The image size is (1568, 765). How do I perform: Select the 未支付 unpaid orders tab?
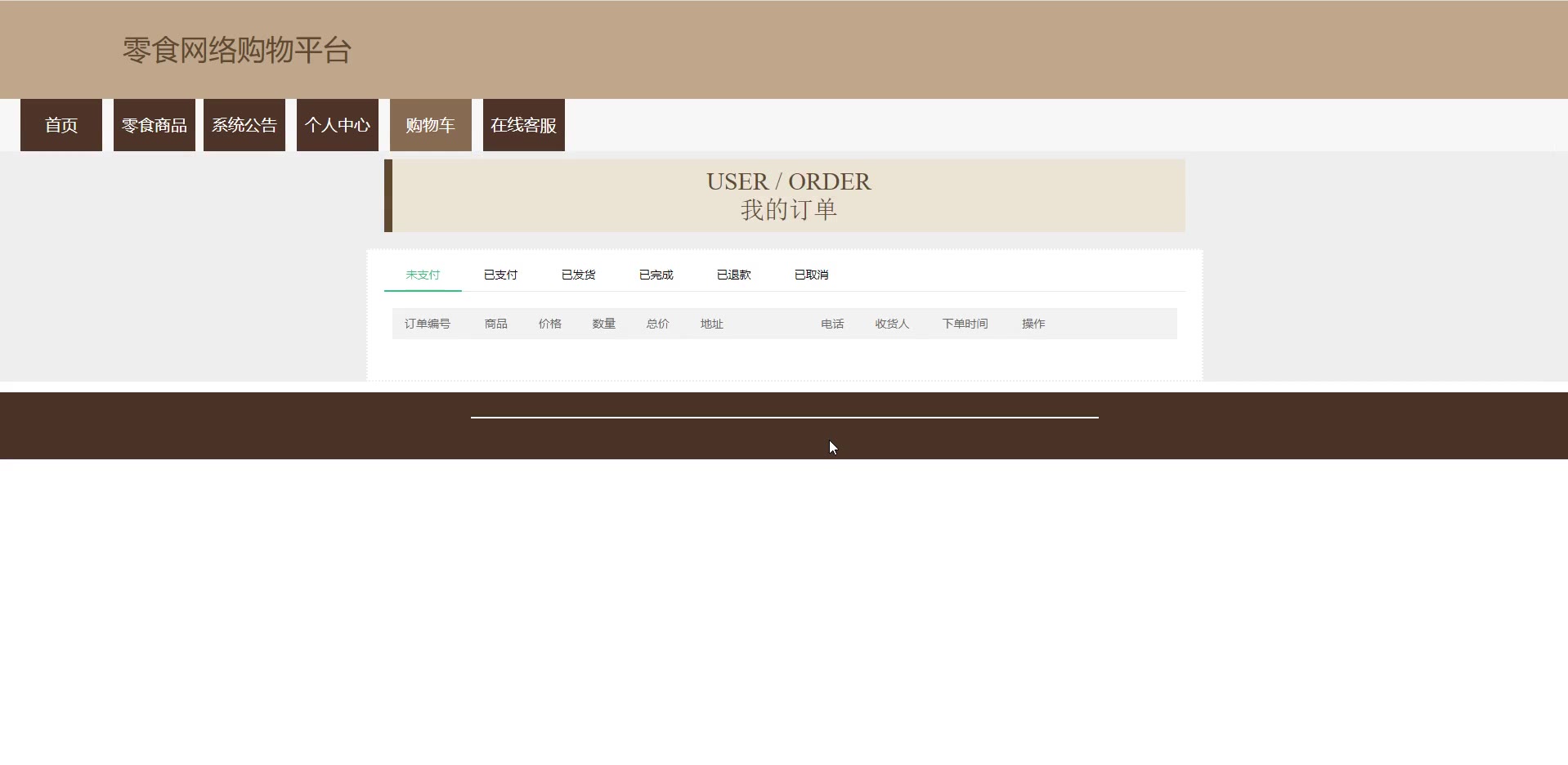[x=423, y=275]
